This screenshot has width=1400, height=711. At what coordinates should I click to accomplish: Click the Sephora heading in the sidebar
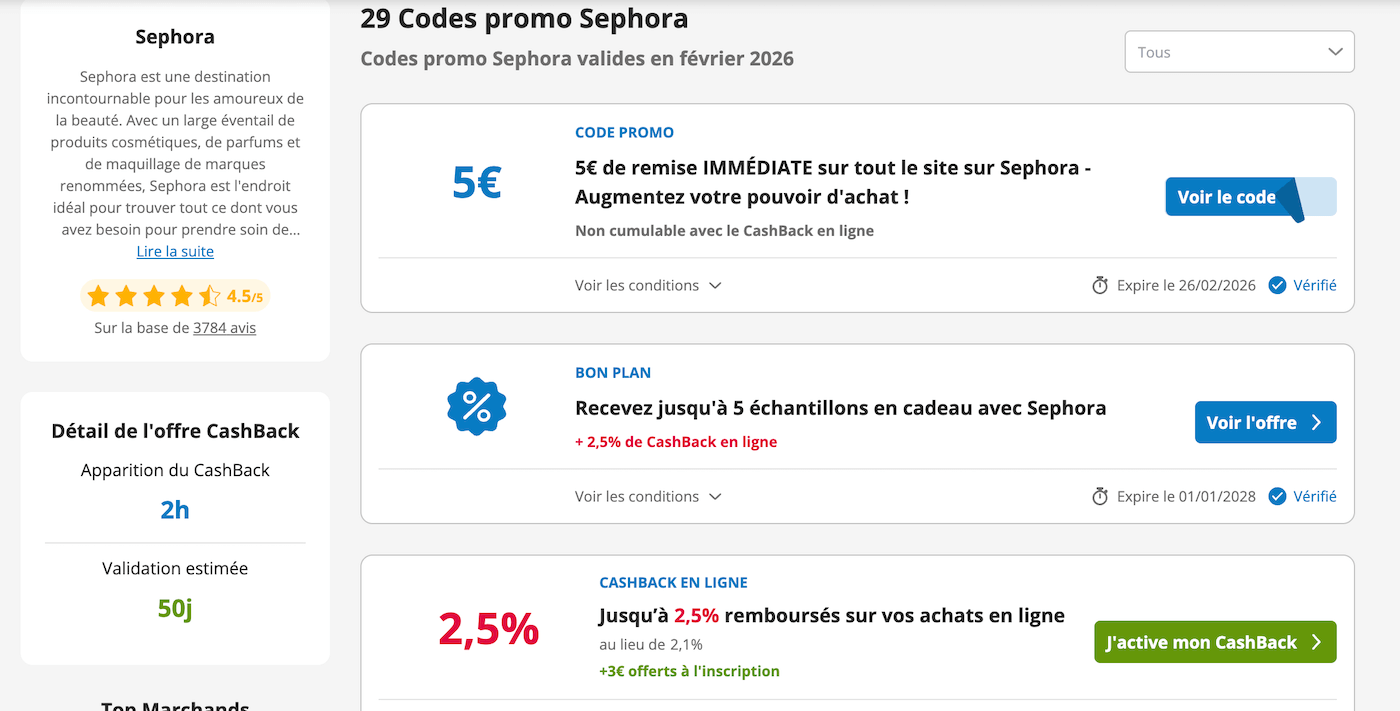[x=175, y=36]
